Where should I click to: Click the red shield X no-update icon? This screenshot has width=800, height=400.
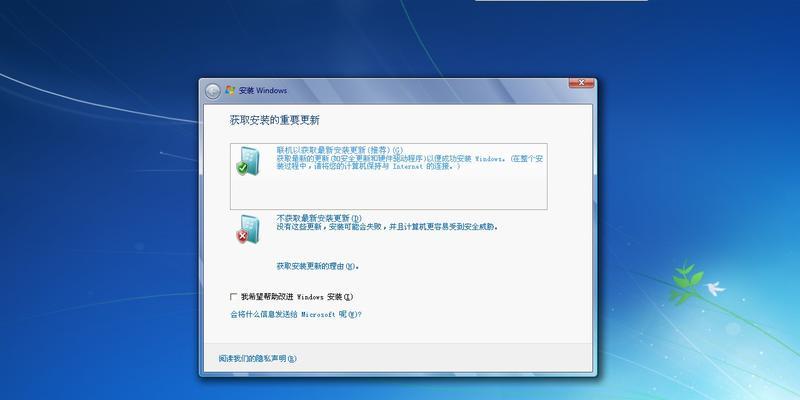[248, 229]
